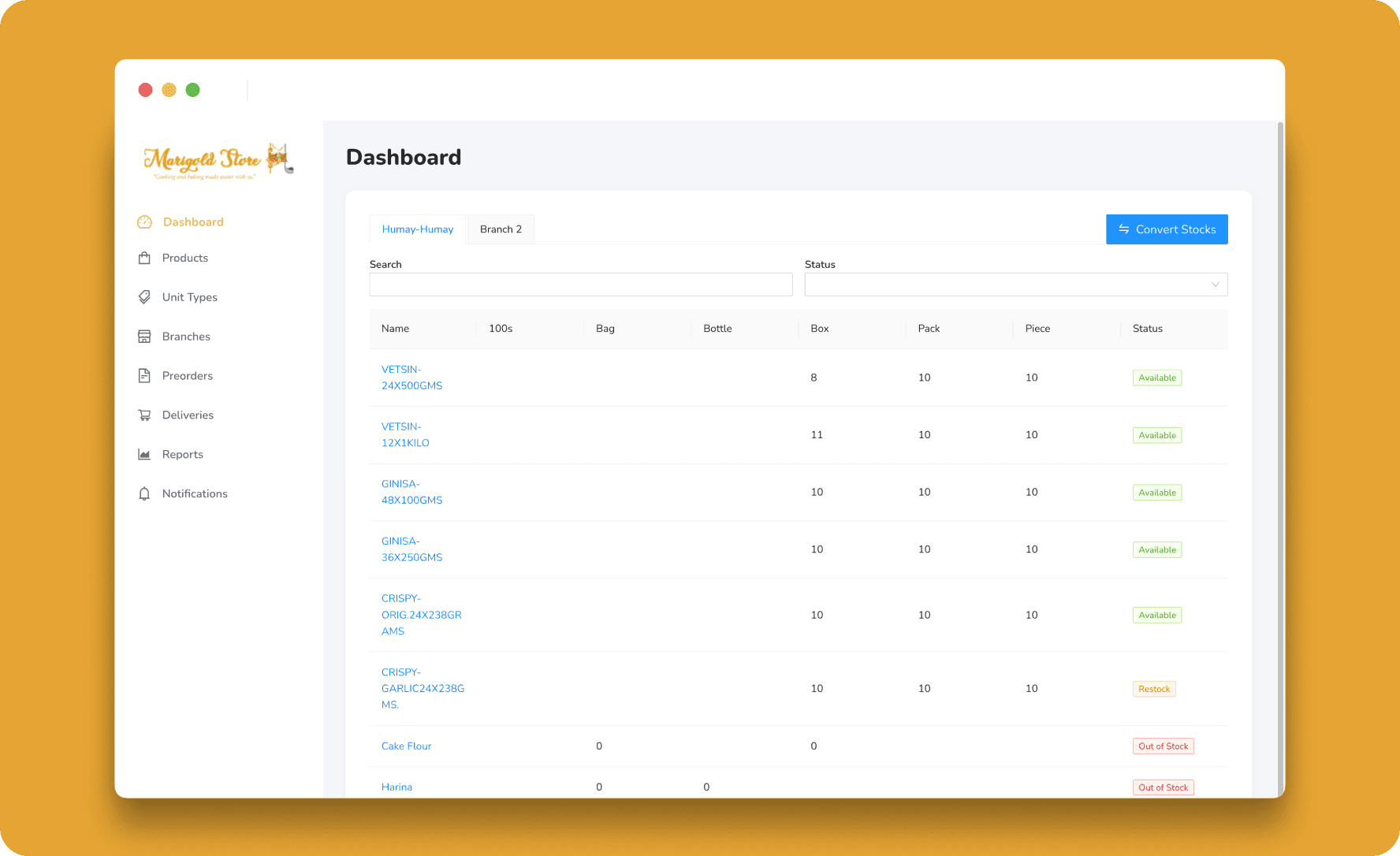
Task: Click the Marigold Store logo
Action: (x=218, y=162)
